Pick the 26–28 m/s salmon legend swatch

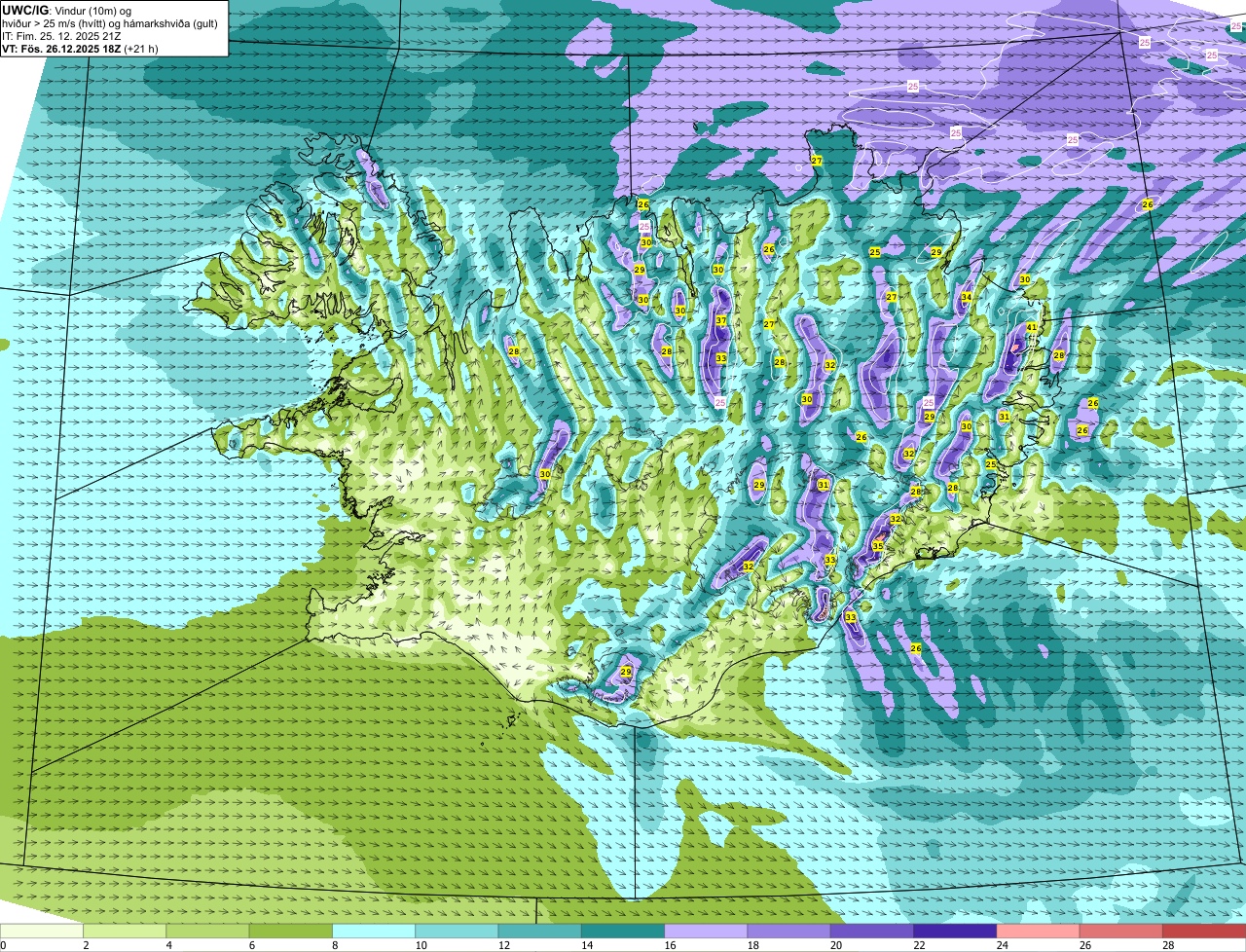coord(1121,931)
